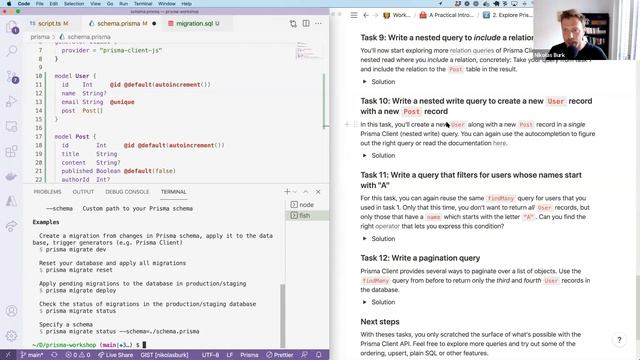Split the editor to the right

[306, 24]
